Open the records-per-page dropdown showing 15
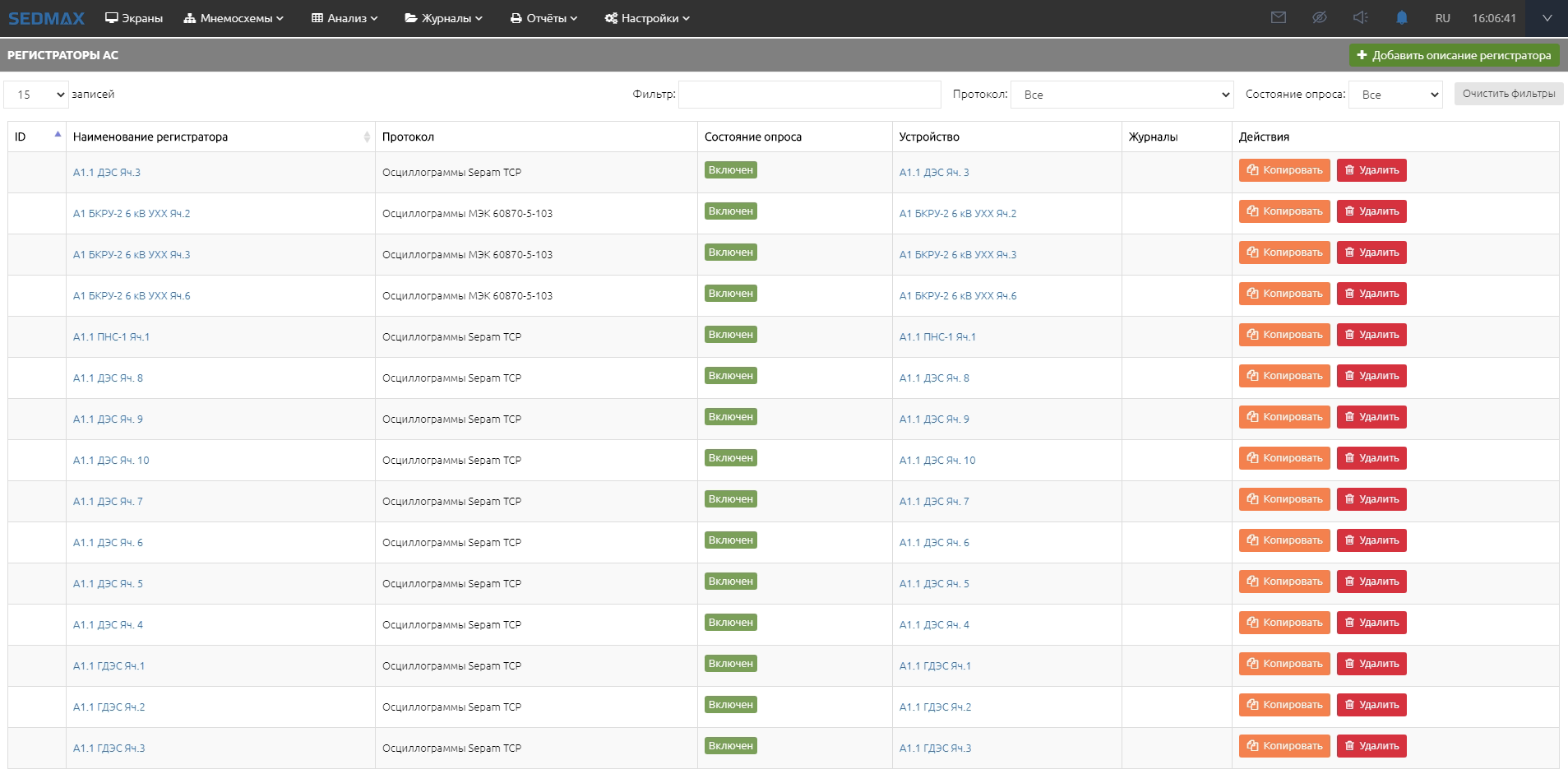This screenshot has width=1568, height=774. [x=36, y=95]
